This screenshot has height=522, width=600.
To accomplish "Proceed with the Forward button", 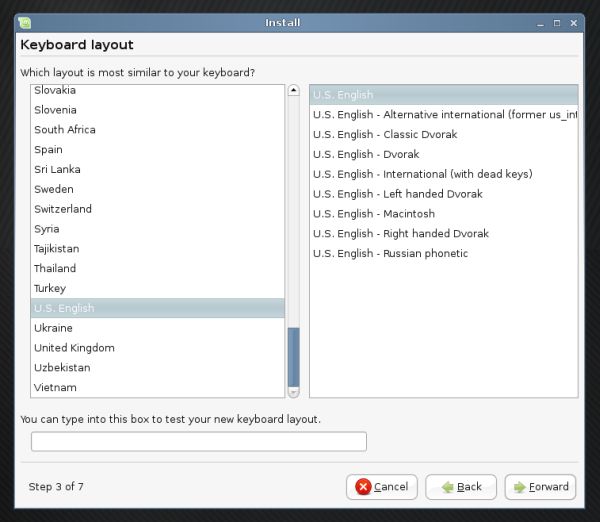I will (540, 487).
